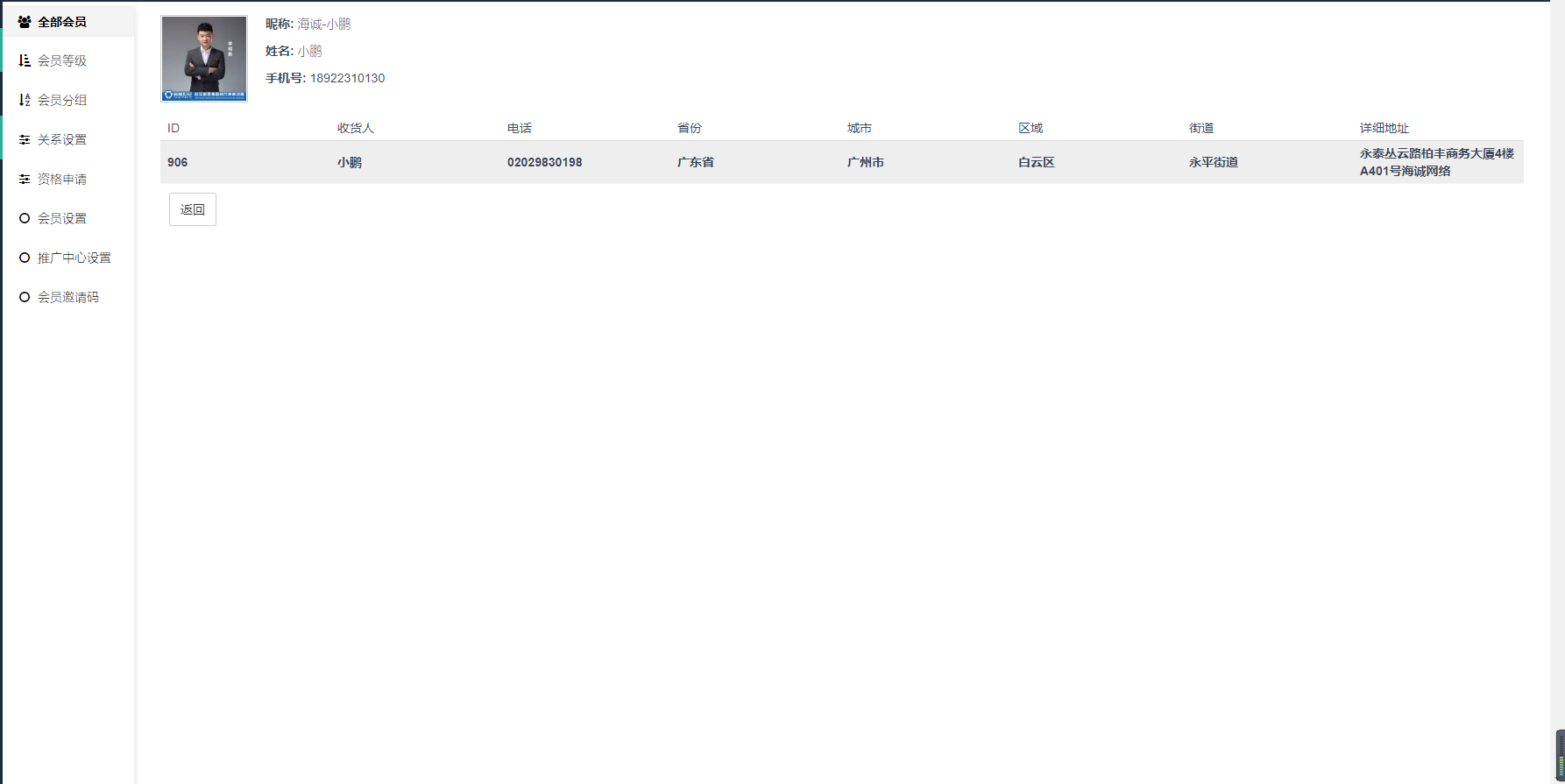Screen dimensions: 1565x784
Task: Click the nickname 海诚-小鹏
Action: click(324, 25)
